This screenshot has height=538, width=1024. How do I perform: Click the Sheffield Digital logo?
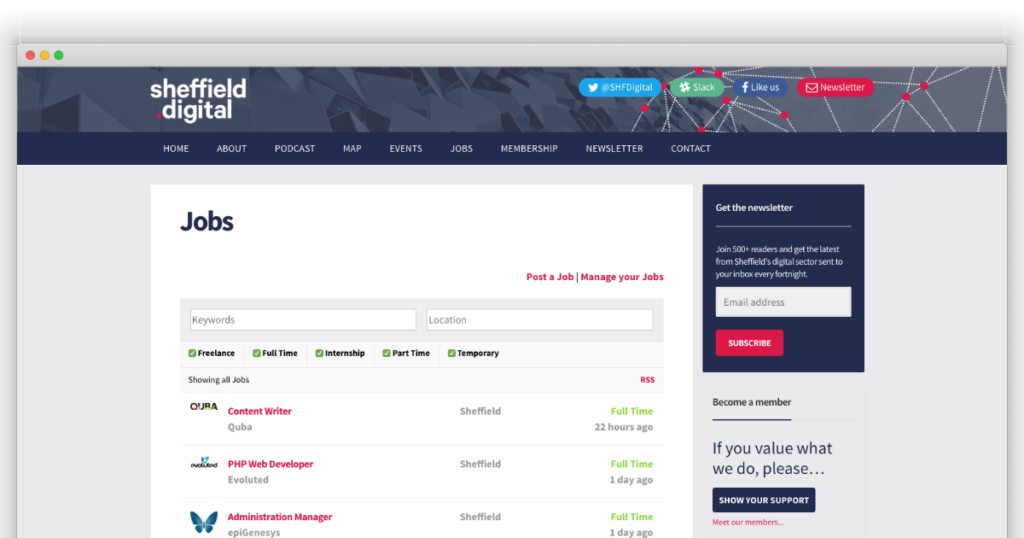tap(197, 100)
